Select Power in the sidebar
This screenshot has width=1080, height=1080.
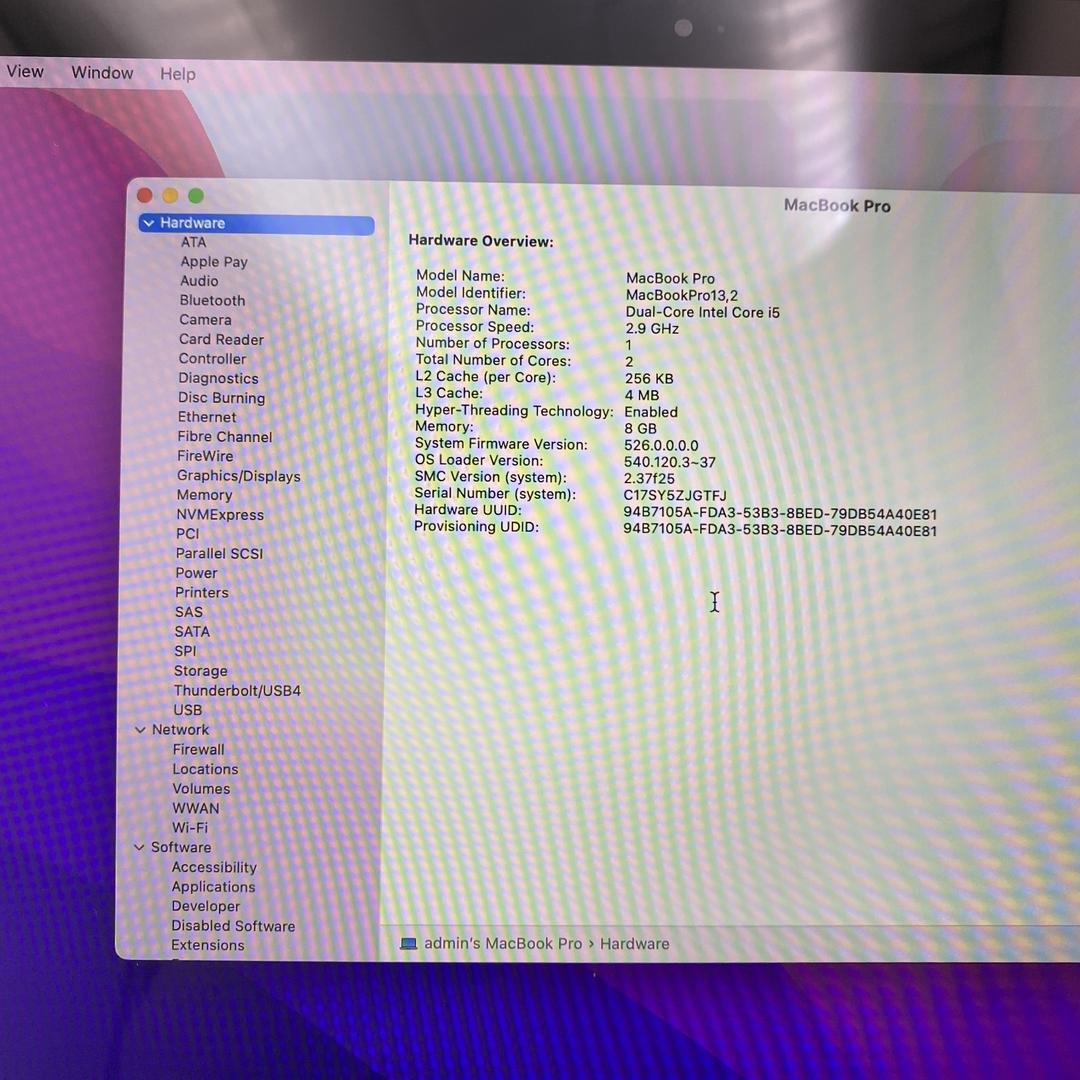pos(196,573)
